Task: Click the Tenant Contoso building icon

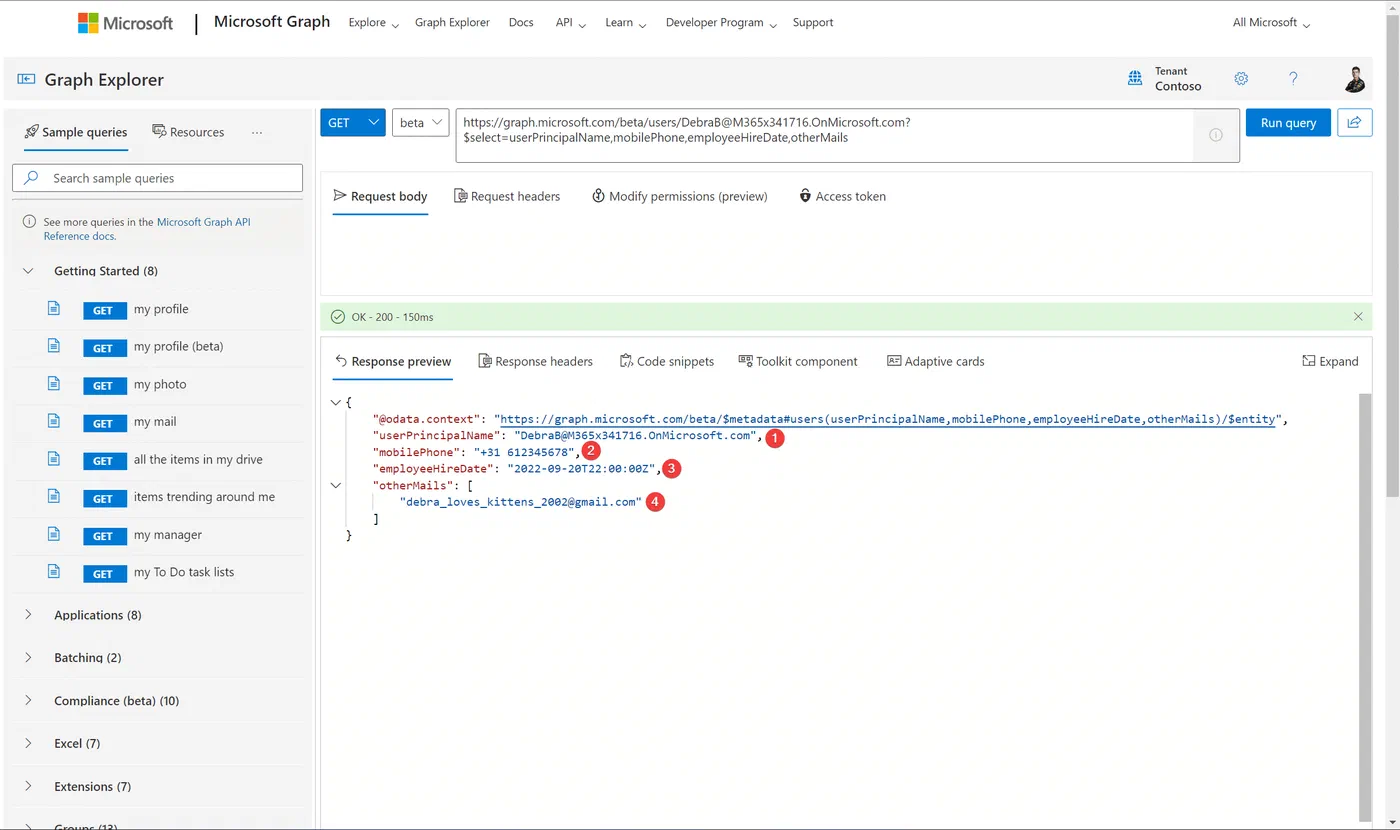Action: point(1135,79)
